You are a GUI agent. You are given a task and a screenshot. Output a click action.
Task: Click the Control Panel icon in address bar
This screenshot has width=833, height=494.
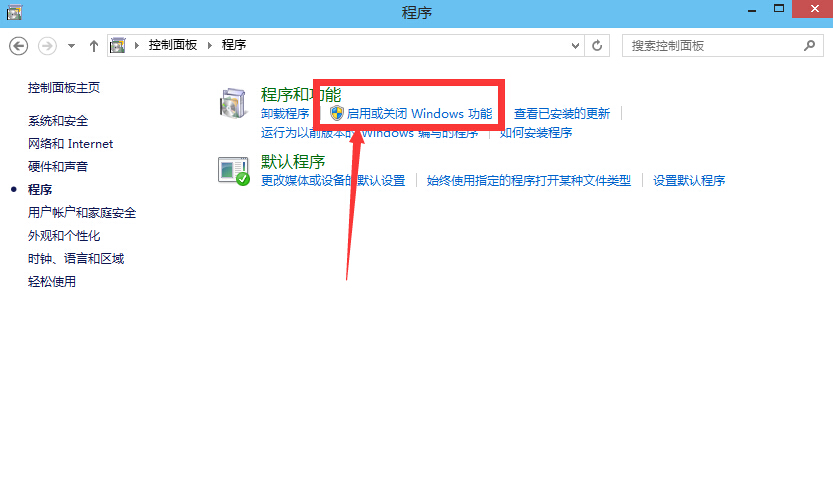[x=117, y=45]
